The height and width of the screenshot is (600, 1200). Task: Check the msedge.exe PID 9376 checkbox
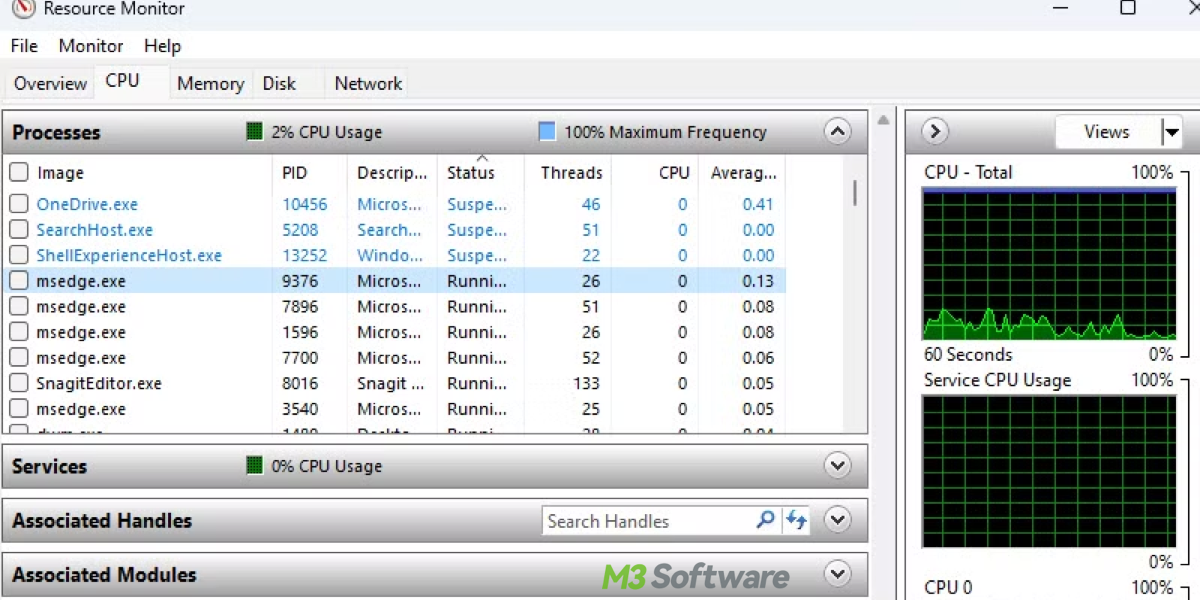click(18, 281)
